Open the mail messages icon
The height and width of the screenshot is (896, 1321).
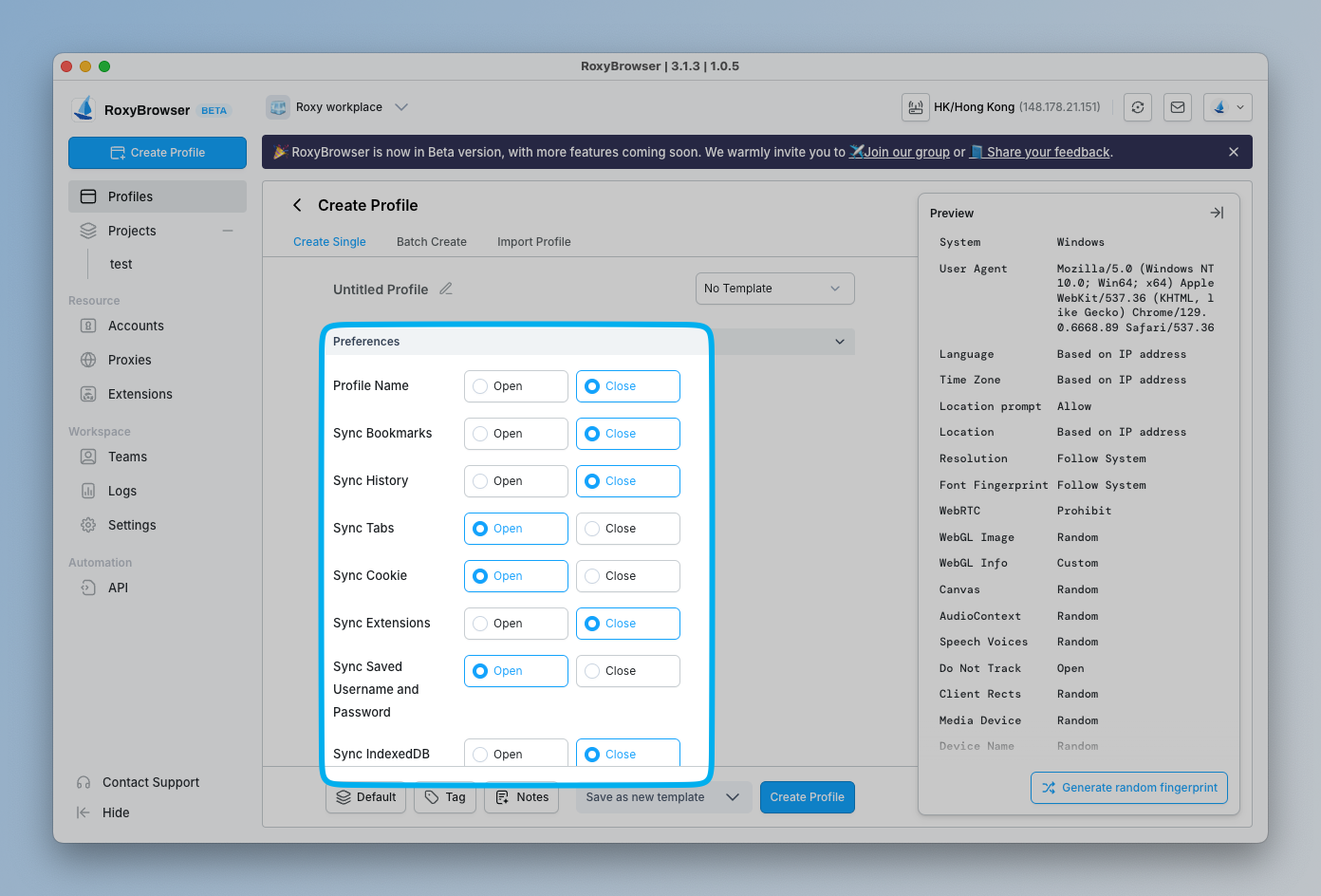coord(1178,107)
